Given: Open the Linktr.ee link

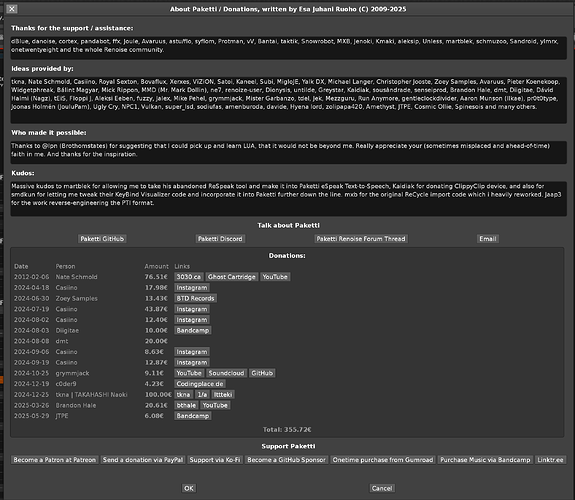Looking at the screenshot, I should point(550,460).
